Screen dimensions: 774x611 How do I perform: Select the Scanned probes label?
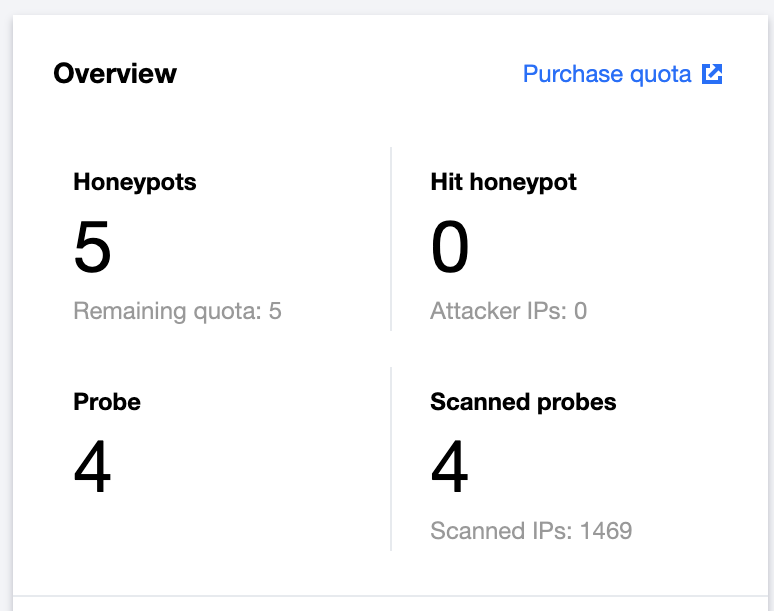click(x=523, y=402)
